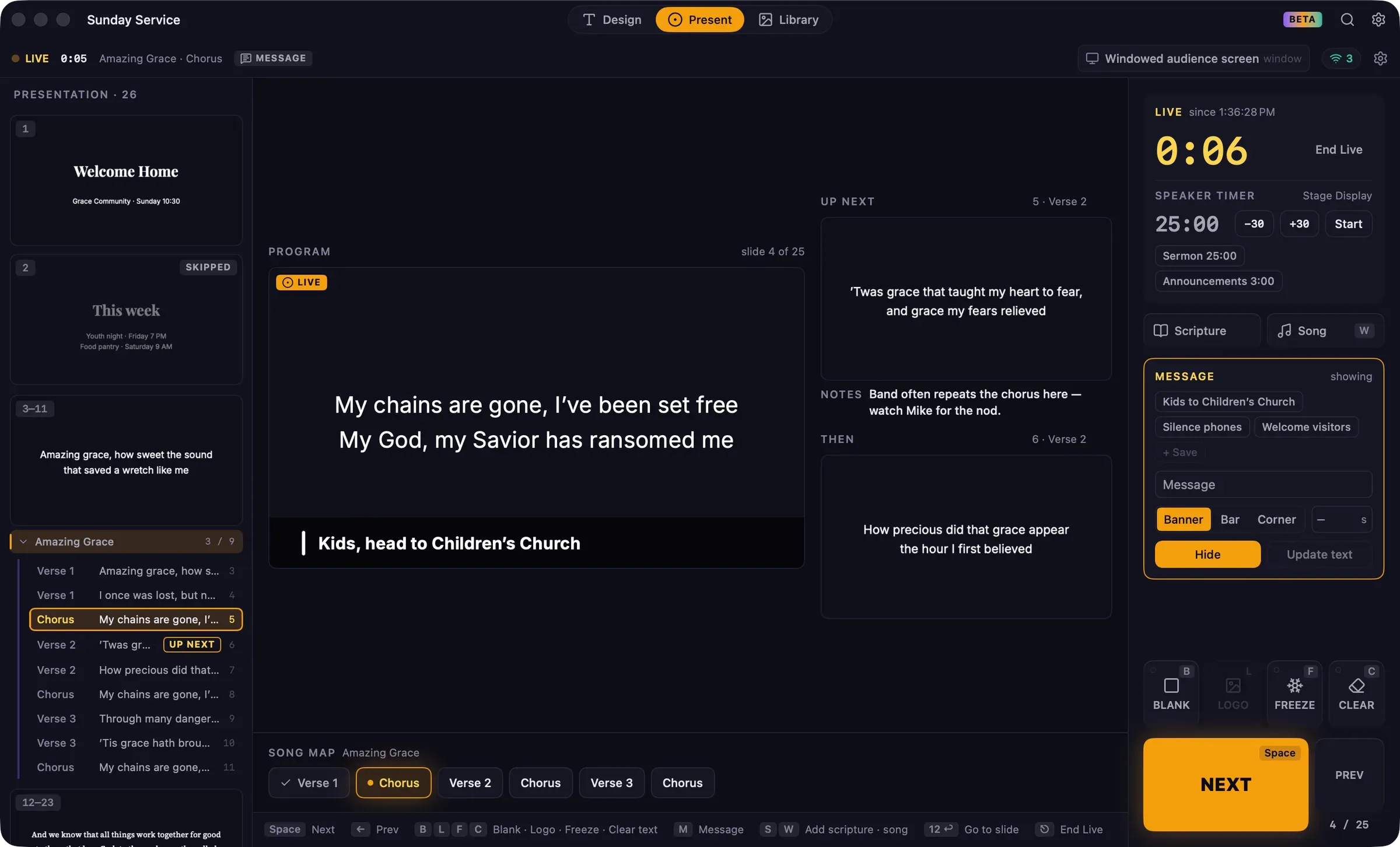This screenshot has width=1400, height=847.
Task: Open the Windowed audience screen selector
Action: tap(1193, 58)
